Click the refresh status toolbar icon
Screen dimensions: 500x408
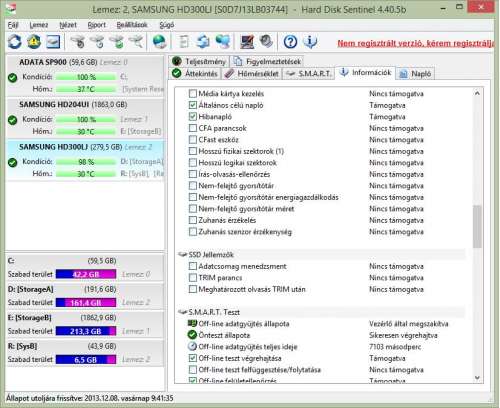pos(15,42)
